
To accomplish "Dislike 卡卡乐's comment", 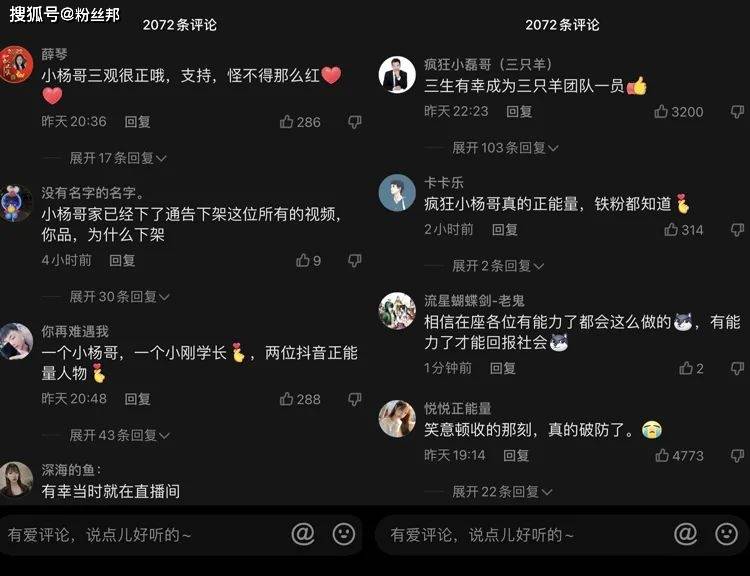I will point(737,230).
